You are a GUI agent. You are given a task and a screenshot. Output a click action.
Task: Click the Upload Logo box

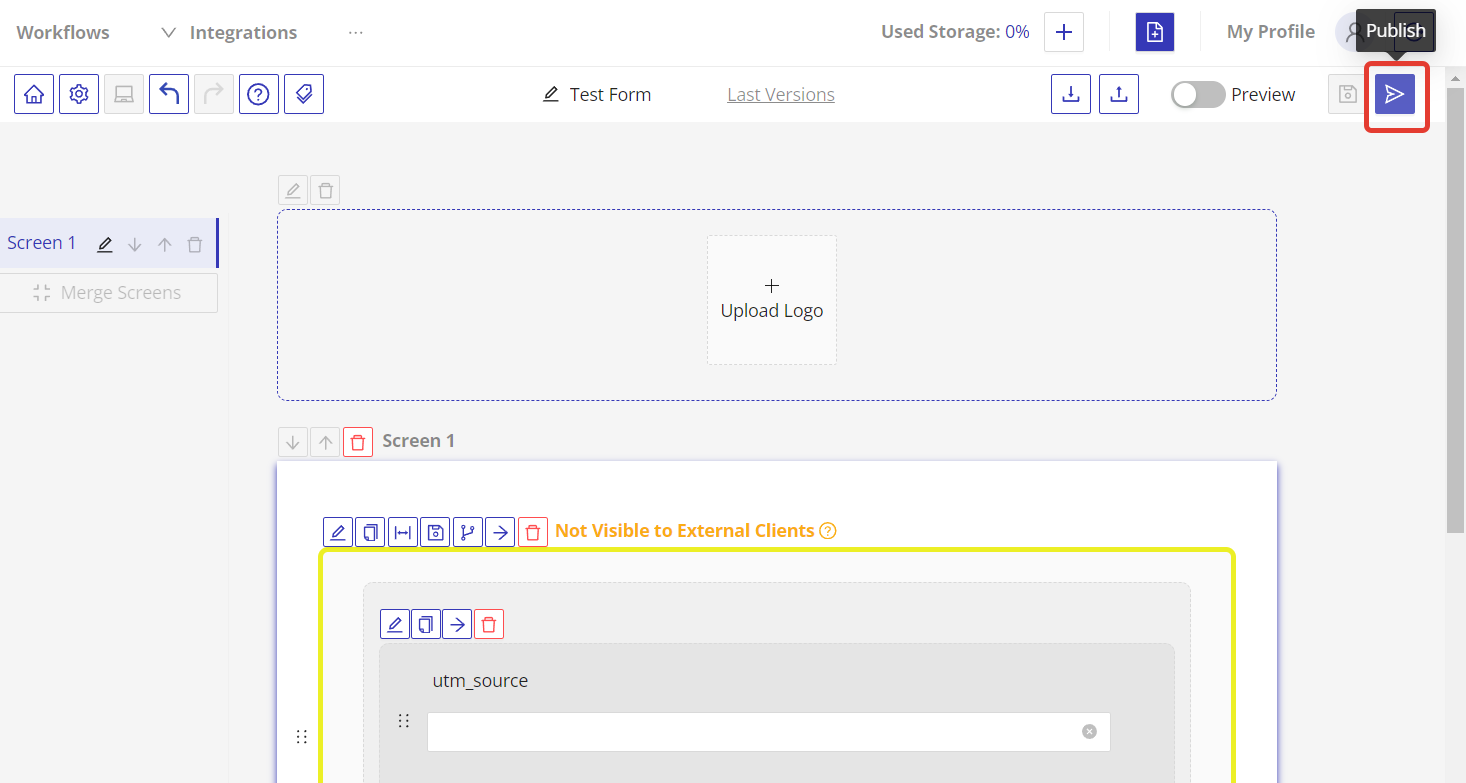pos(771,299)
